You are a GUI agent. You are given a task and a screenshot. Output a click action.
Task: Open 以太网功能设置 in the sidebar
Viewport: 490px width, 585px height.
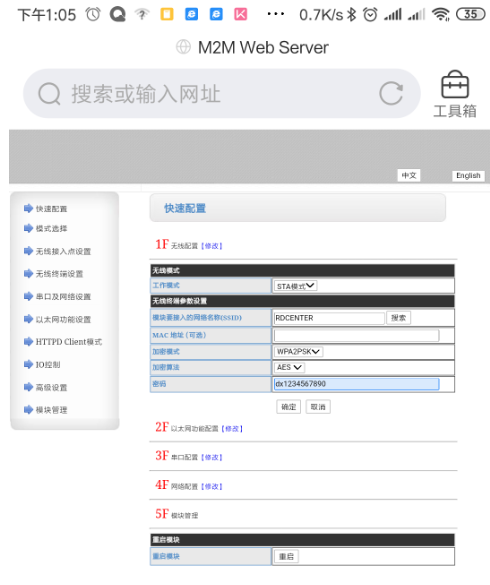63,320
